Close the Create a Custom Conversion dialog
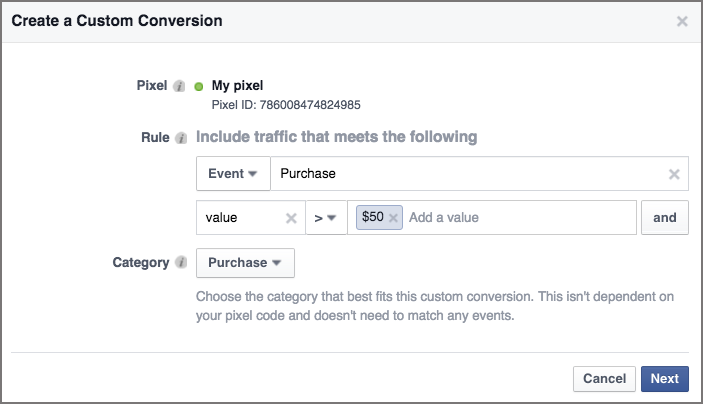The height and width of the screenshot is (404, 703). 682,21
